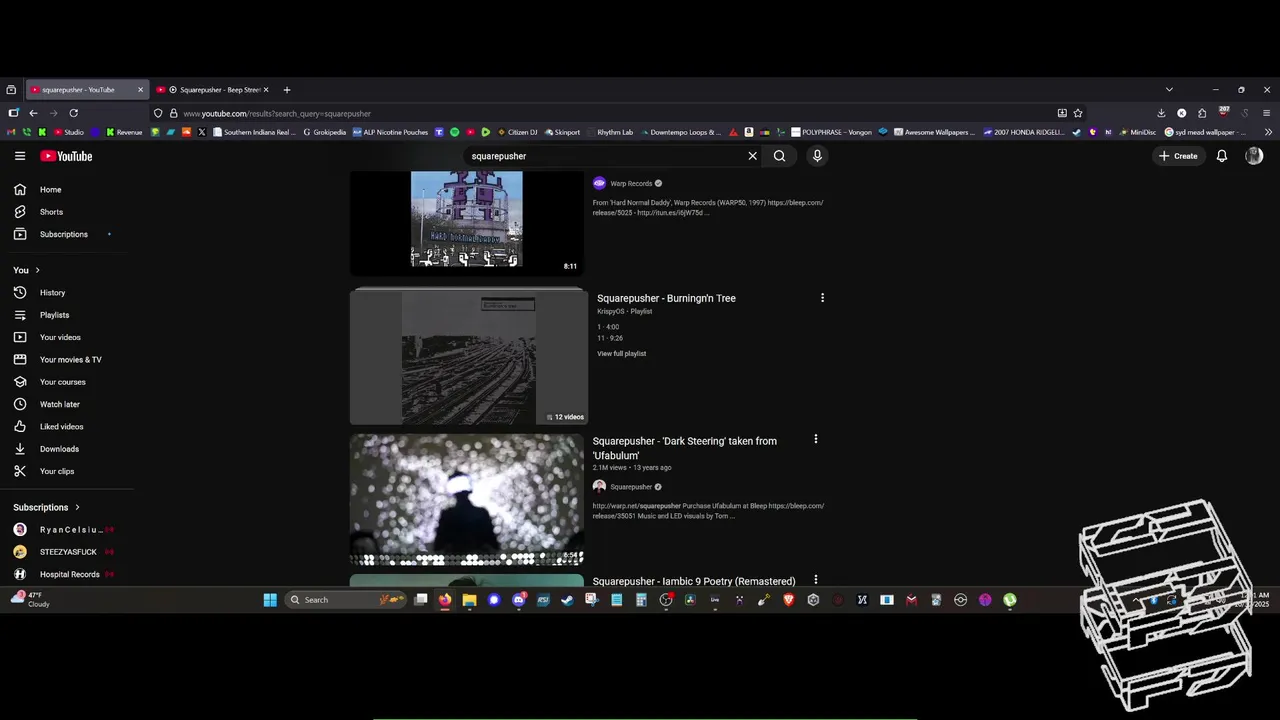This screenshot has height=720, width=1280.
Task: Open YouTube notifications bell
Action: 1221,156
